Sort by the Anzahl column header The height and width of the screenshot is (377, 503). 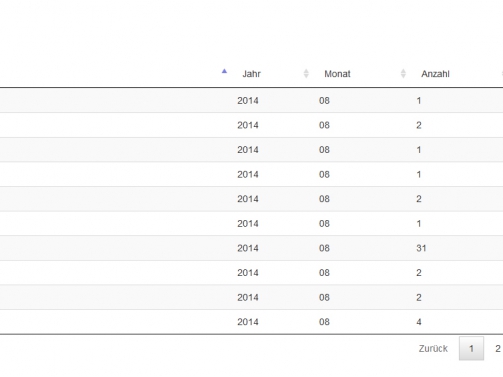[x=435, y=74]
